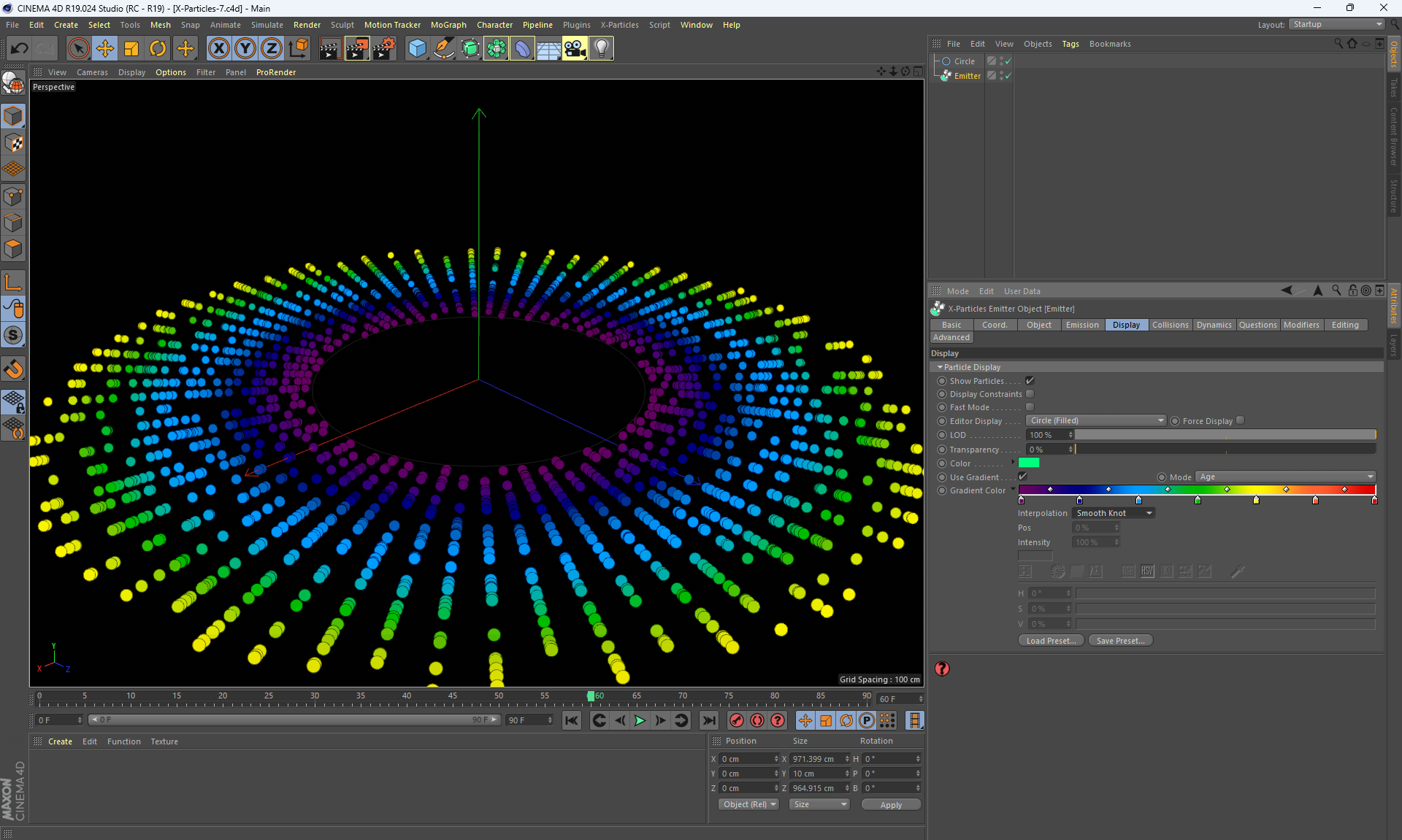Click the Load Preset button
The image size is (1402, 840).
(1050, 641)
